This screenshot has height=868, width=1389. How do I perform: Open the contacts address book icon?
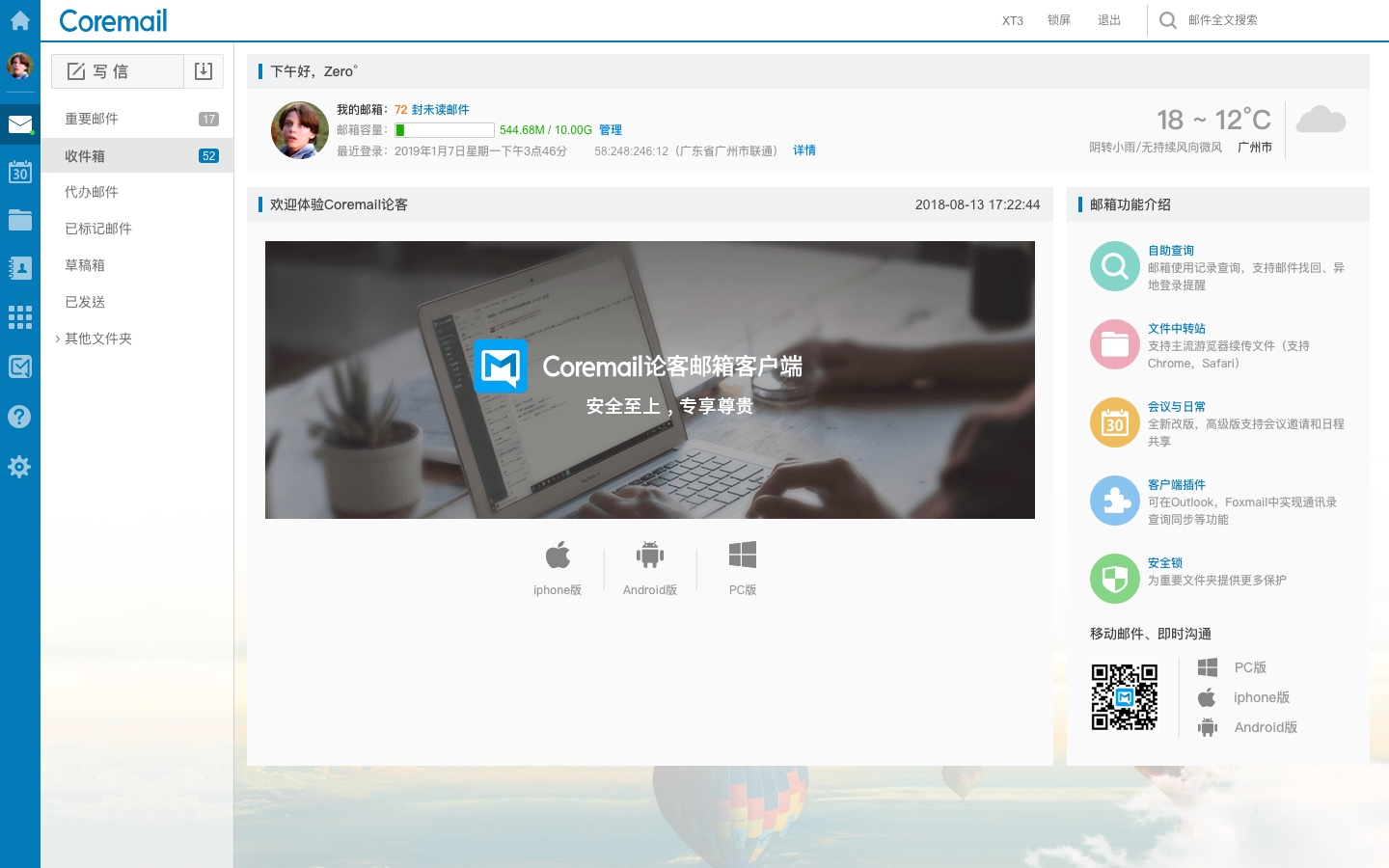[20, 268]
